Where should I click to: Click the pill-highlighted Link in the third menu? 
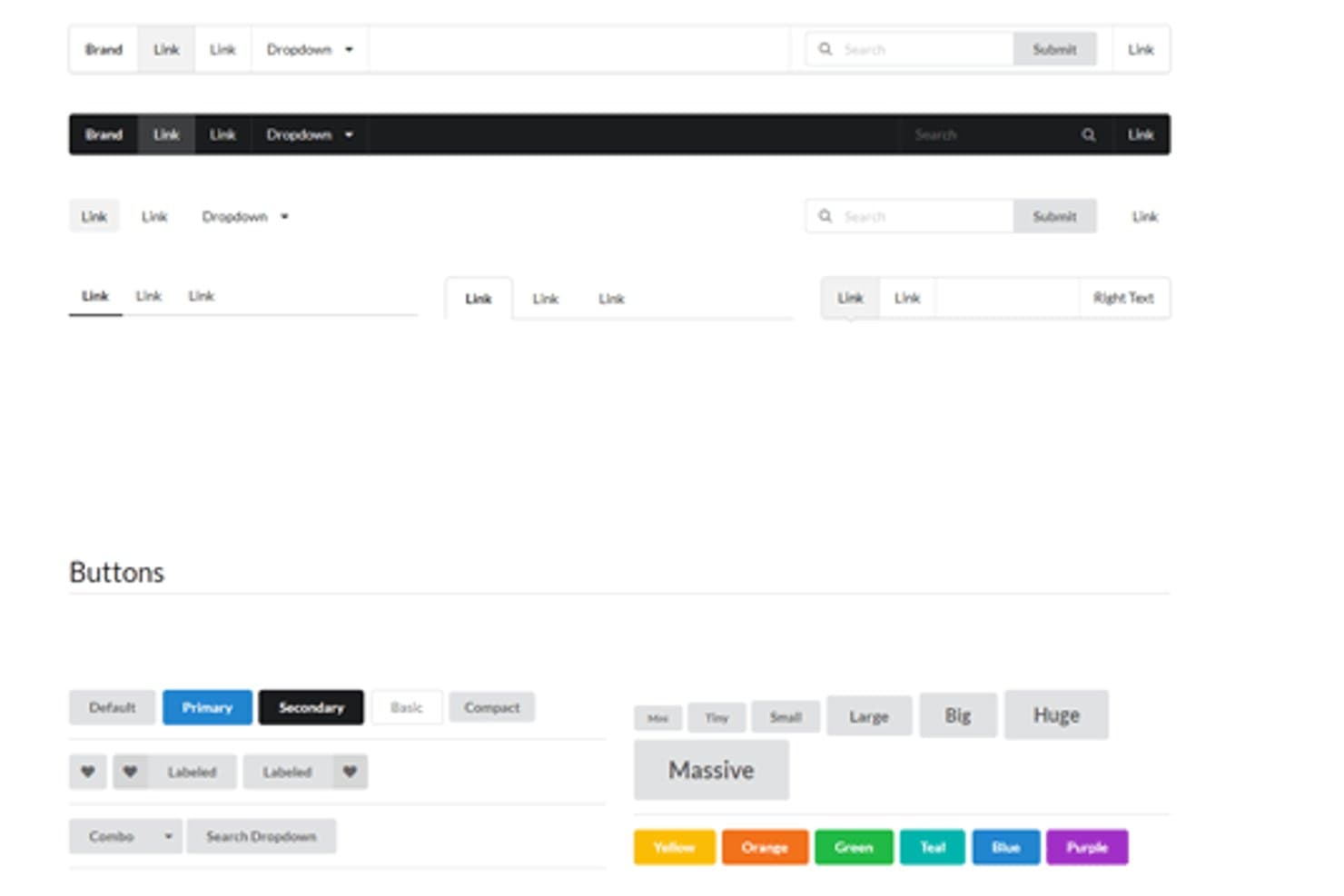pos(94,216)
